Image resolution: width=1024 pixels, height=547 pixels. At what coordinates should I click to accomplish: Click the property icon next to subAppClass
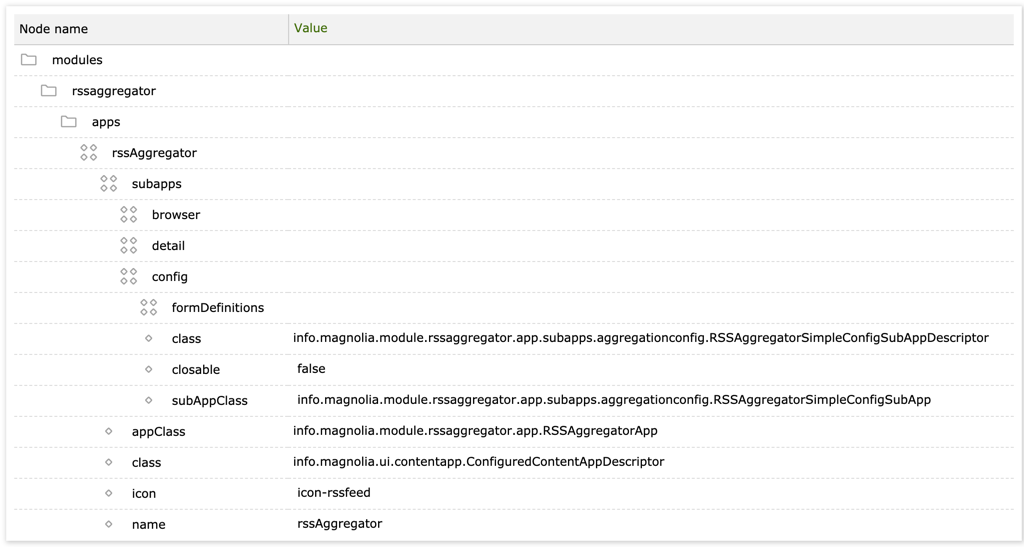point(149,400)
